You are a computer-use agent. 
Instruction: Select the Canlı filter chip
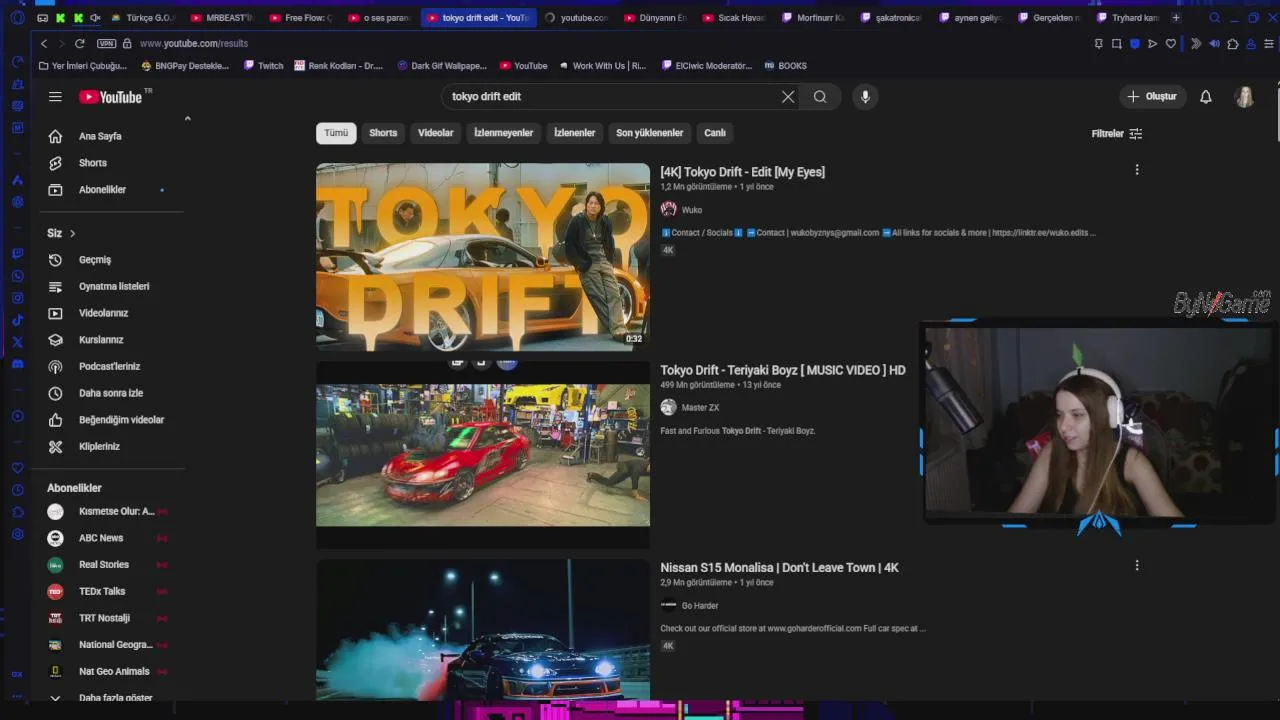[715, 133]
